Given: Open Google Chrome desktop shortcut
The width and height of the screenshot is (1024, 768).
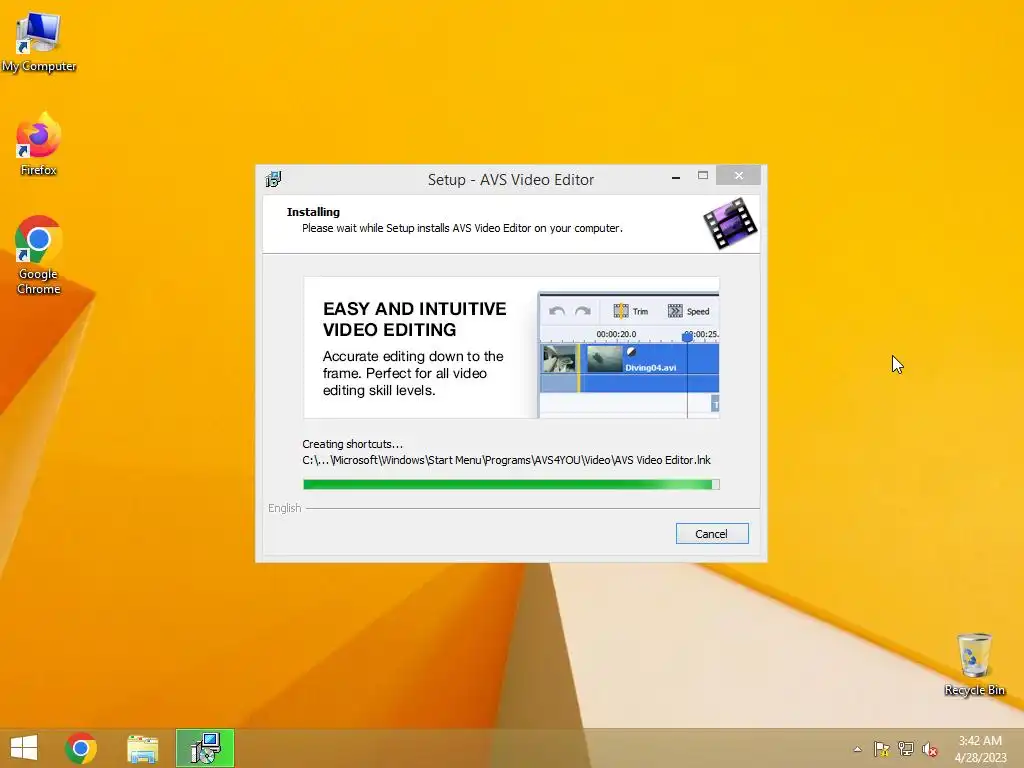Looking at the screenshot, I should [39, 255].
